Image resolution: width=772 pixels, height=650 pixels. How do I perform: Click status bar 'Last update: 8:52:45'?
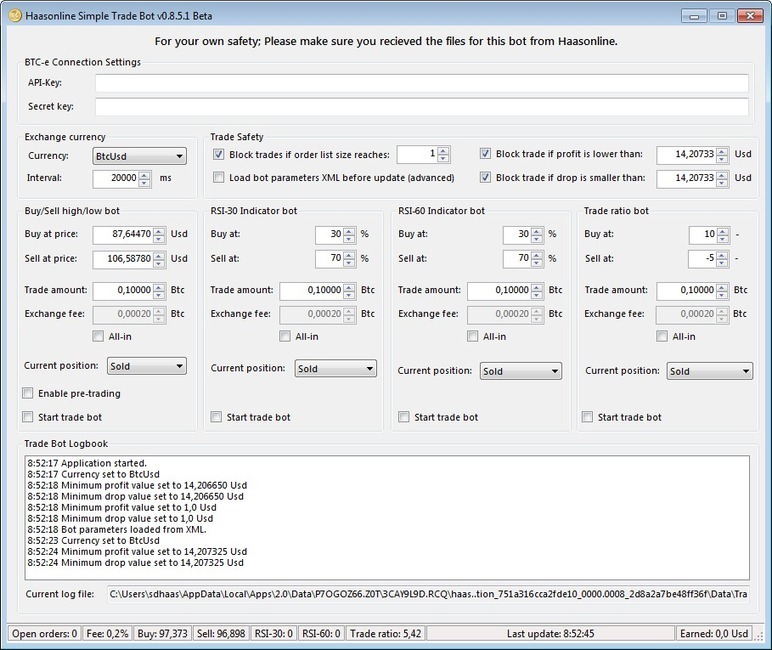[x=550, y=634]
